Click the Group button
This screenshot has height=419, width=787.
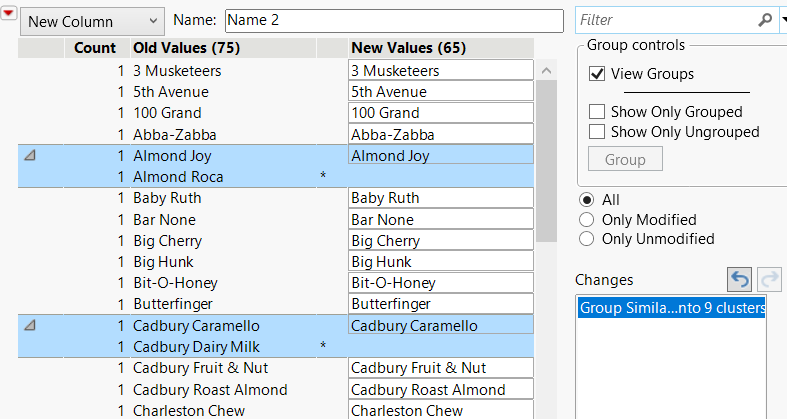coord(625,159)
